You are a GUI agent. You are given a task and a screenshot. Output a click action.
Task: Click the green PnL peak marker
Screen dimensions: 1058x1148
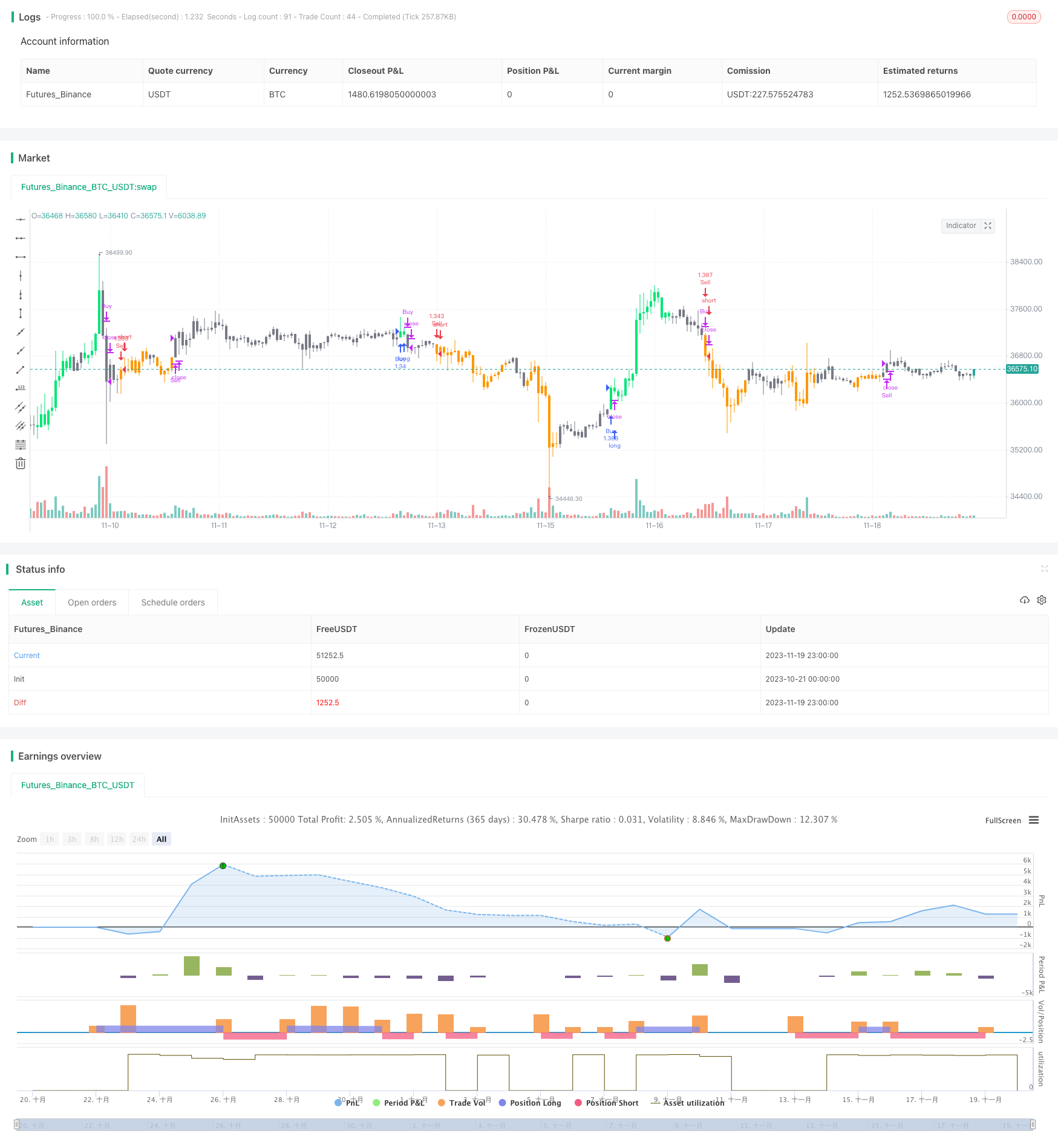[x=223, y=866]
